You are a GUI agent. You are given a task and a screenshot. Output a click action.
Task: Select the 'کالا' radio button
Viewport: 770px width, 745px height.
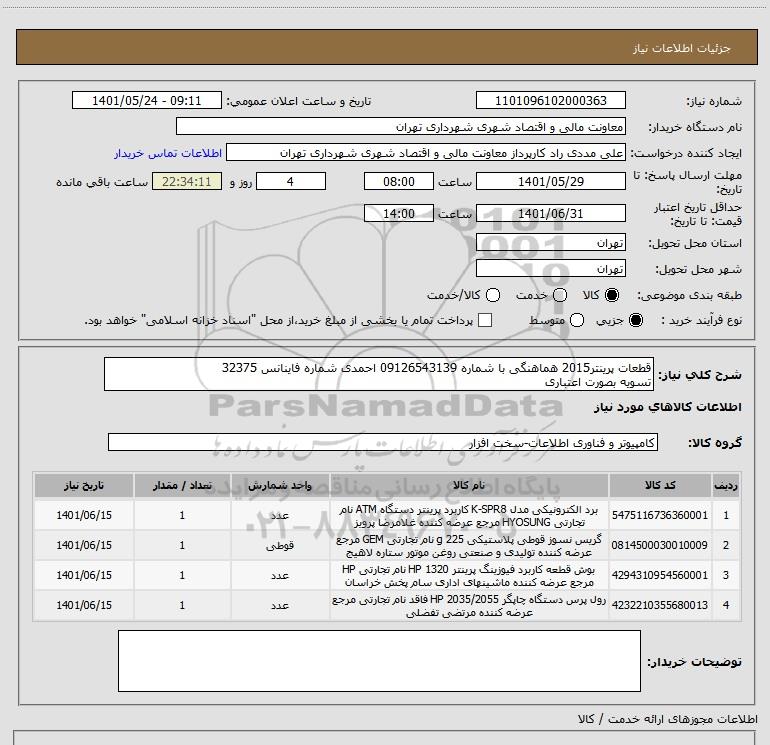612,295
